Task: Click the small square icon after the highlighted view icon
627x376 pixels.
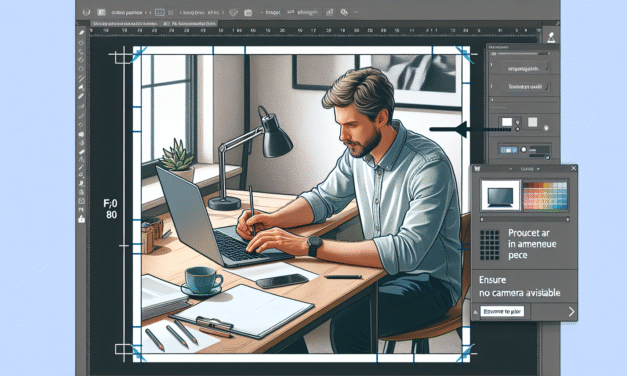Action: pyautogui.click(x=171, y=12)
